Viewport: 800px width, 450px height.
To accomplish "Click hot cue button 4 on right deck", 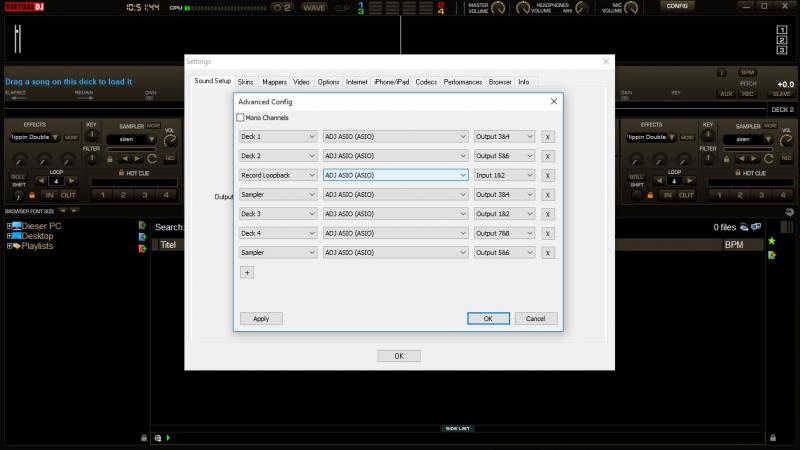I will pyautogui.click(x=783, y=195).
